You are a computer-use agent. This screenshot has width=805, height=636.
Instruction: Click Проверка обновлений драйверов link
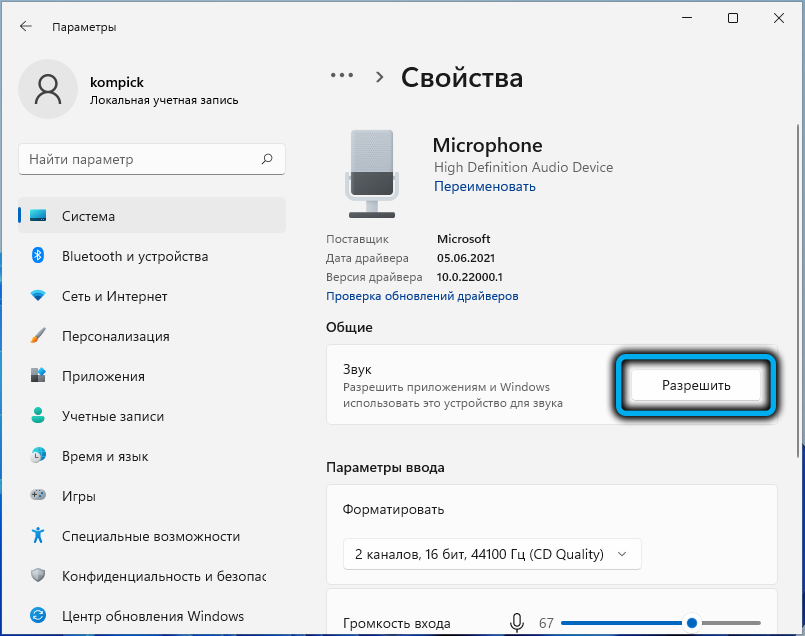tap(422, 296)
